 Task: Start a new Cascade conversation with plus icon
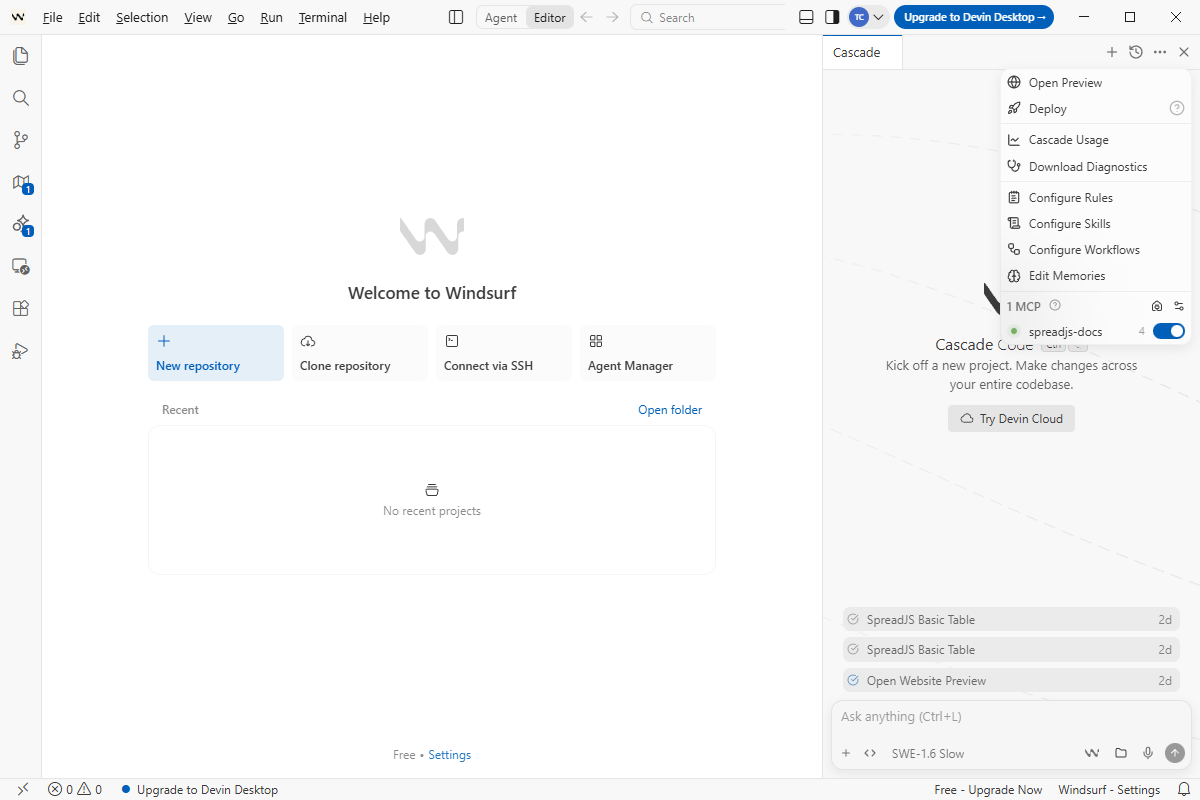pyautogui.click(x=1111, y=52)
